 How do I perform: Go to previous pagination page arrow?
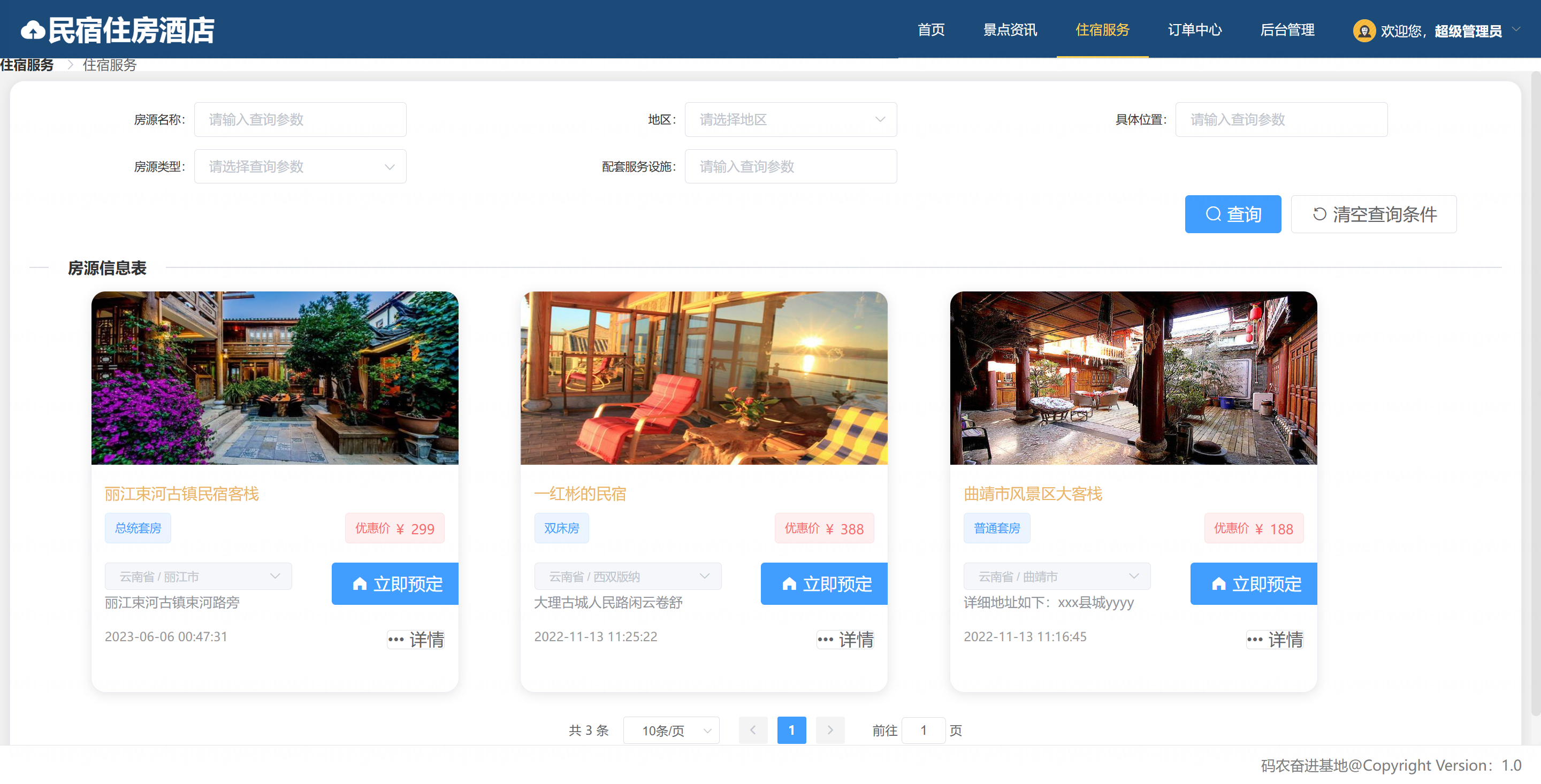(x=752, y=729)
